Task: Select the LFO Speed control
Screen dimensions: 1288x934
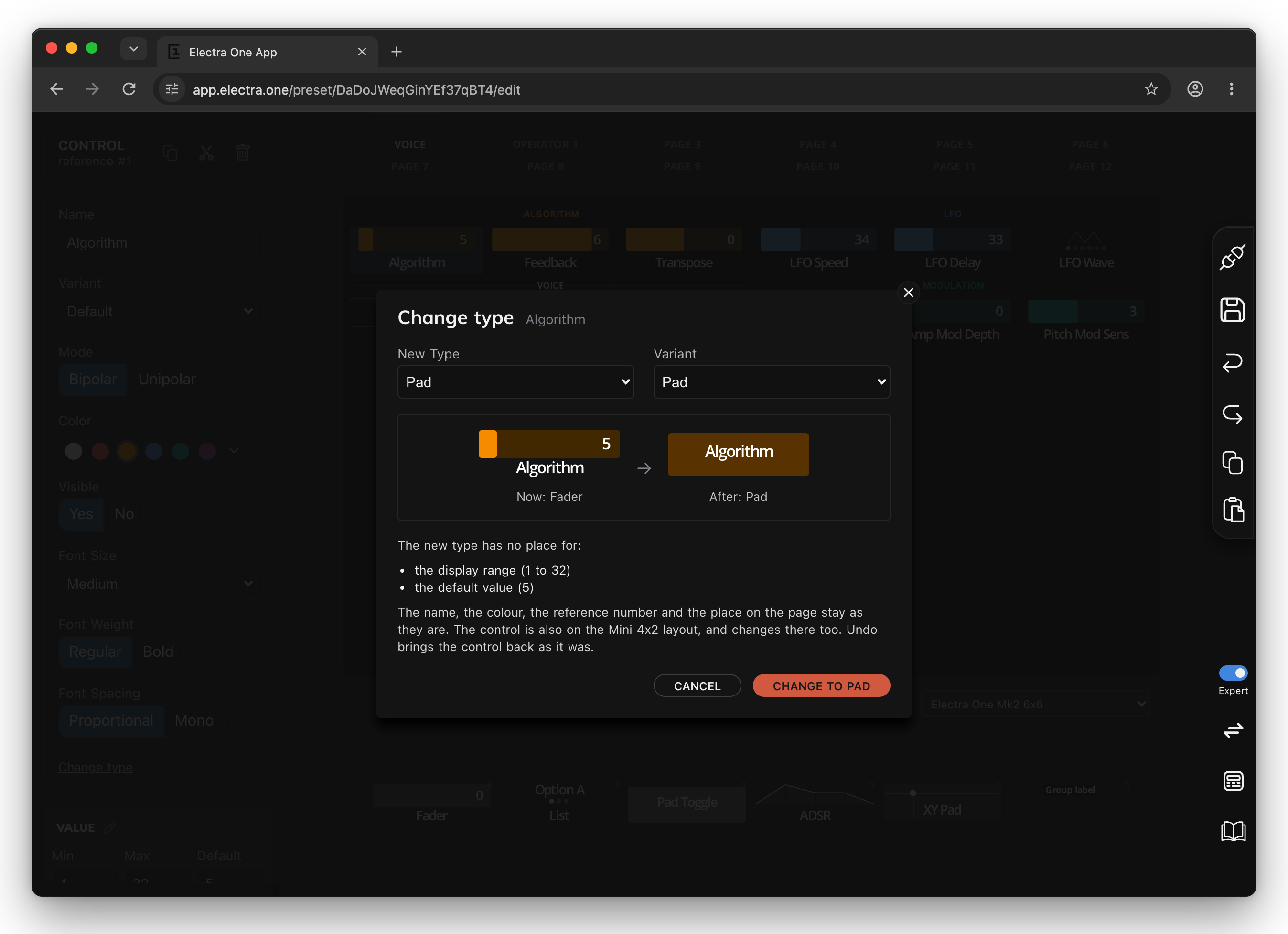Action: (818, 250)
